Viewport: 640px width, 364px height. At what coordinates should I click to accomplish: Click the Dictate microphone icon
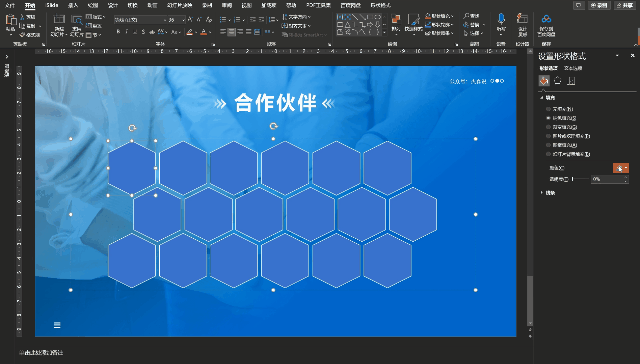(501, 23)
